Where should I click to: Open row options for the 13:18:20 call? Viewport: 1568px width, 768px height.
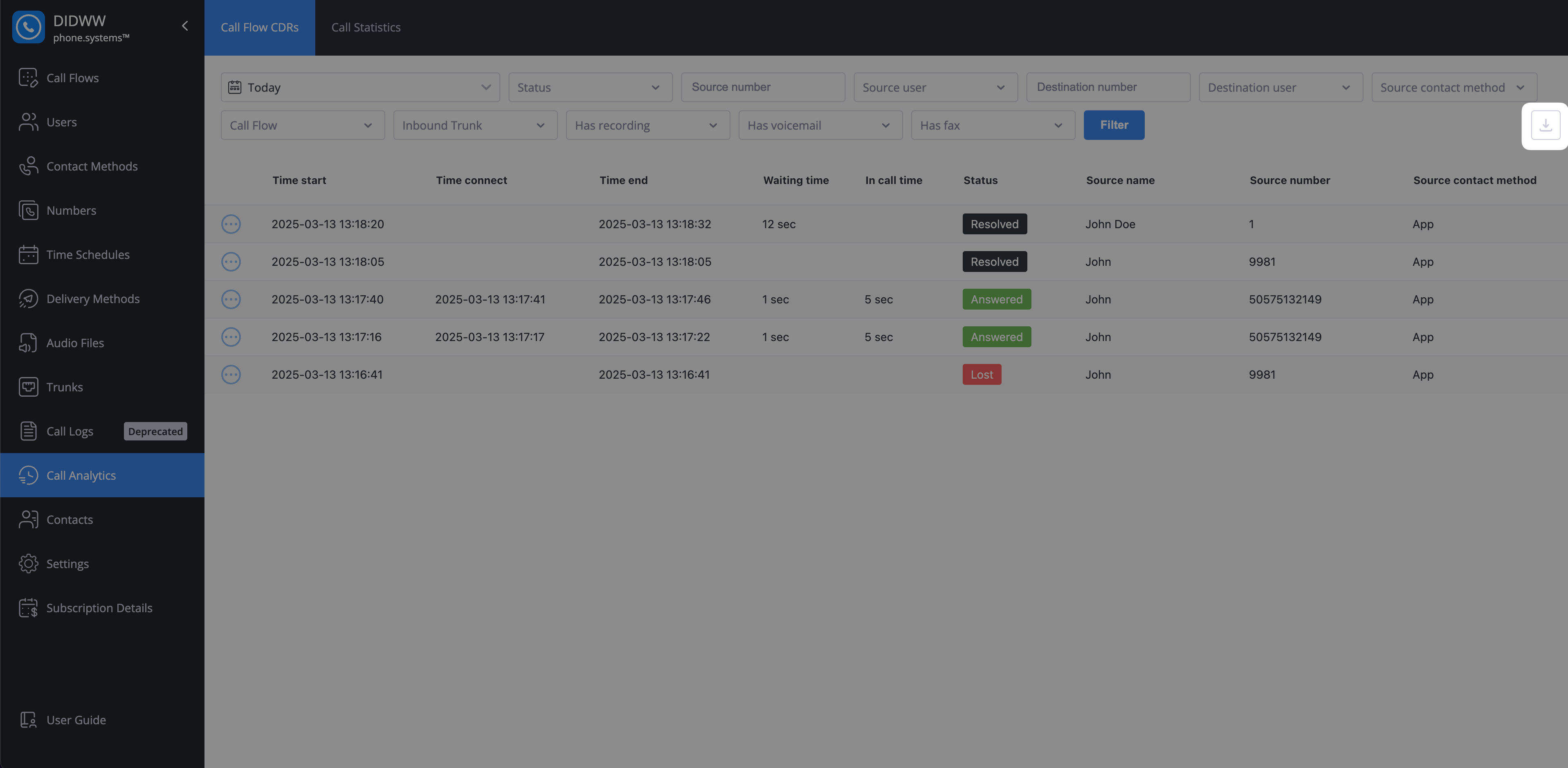point(231,224)
